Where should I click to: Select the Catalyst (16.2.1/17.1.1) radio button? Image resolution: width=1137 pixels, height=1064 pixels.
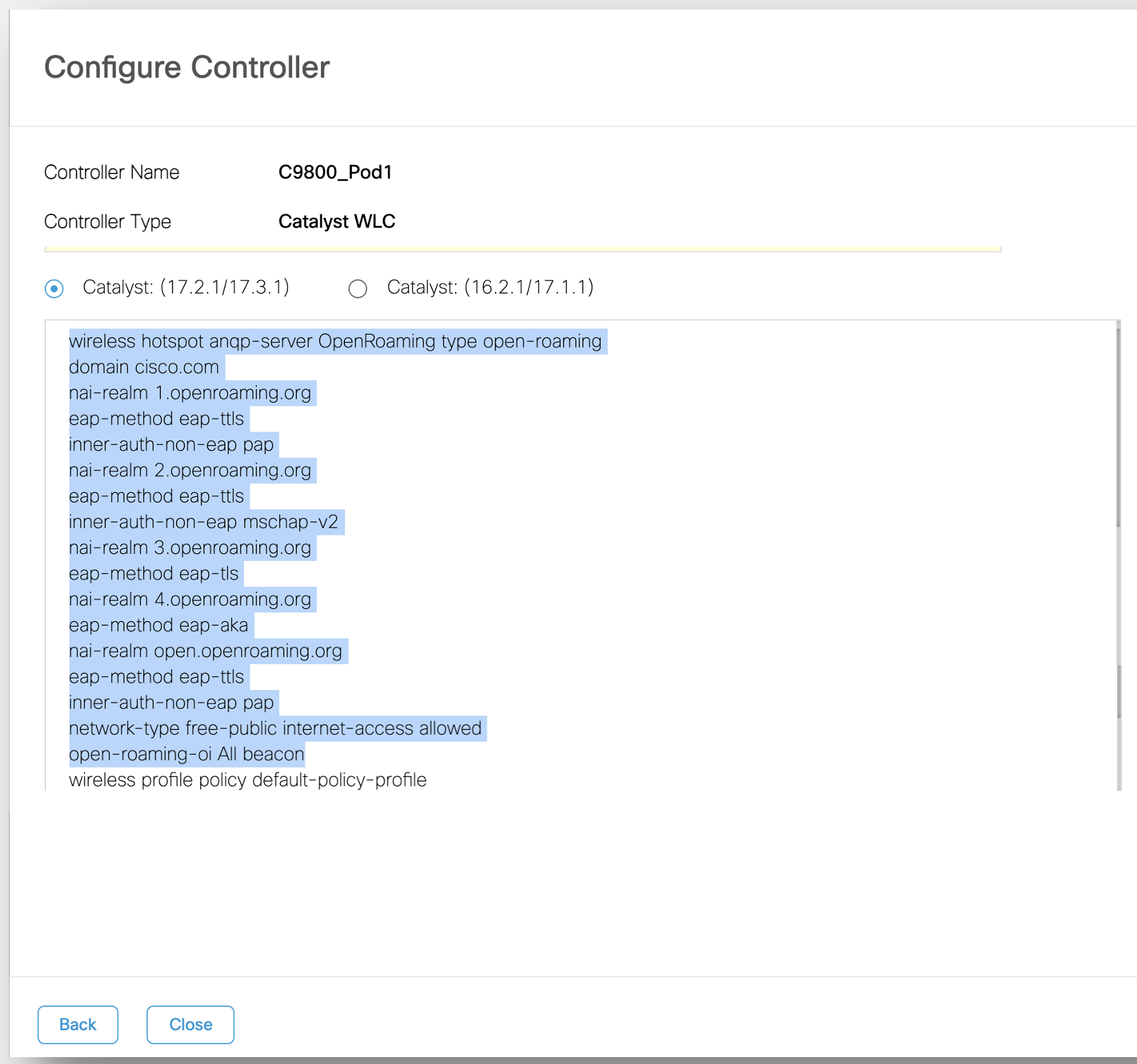tap(357, 289)
